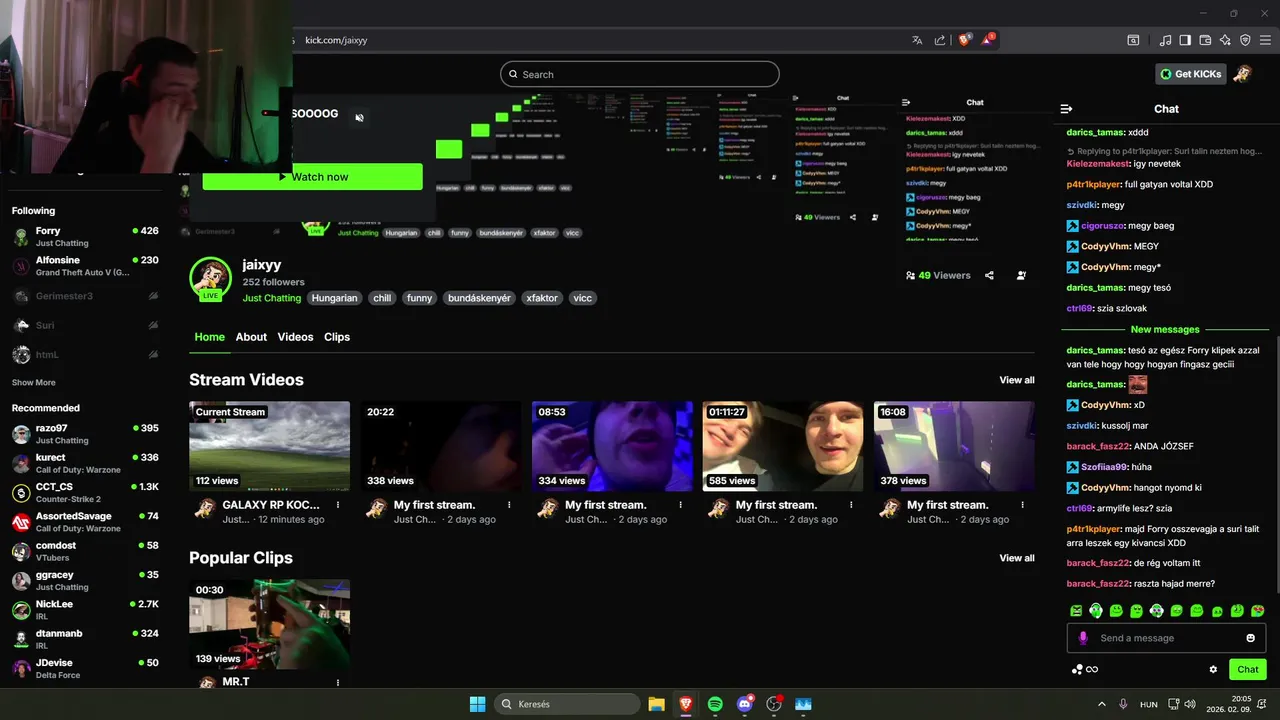Viewport: 1280px width, 720px height.
Task: Open File Explorer from the taskbar
Action: pos(656,704)
